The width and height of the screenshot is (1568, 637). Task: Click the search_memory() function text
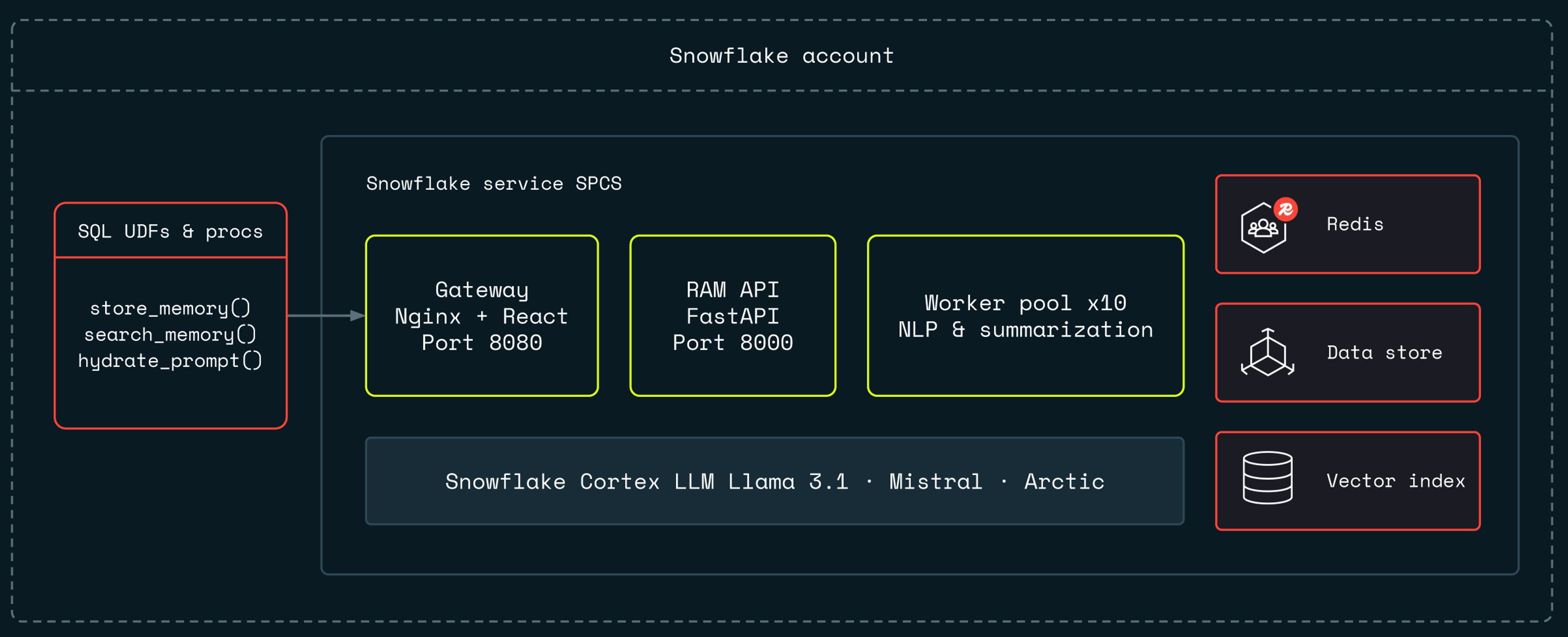pyautogui.click(x=170, y=334)
